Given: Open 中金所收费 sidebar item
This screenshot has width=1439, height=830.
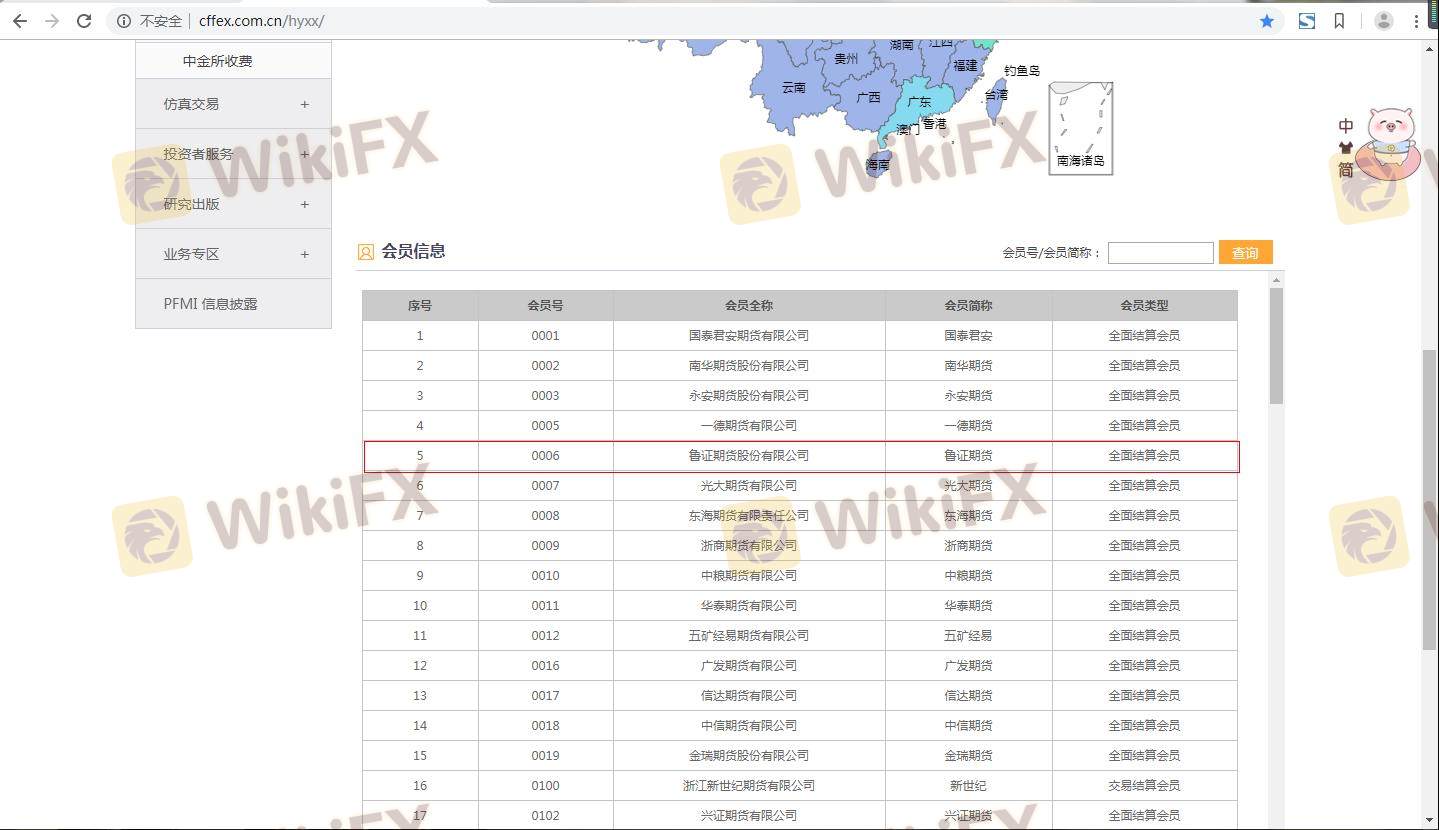Looking at the screenshot, I should coord(217,61).
